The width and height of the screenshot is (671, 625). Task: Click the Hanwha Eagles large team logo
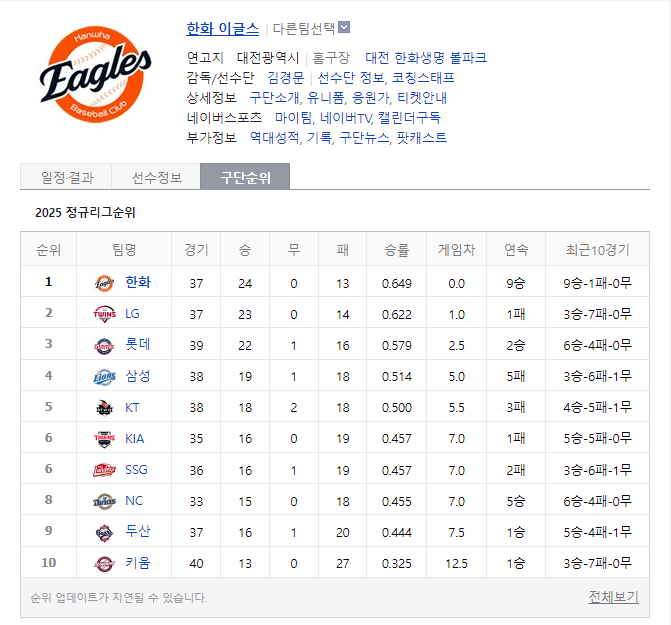[96, 74]
